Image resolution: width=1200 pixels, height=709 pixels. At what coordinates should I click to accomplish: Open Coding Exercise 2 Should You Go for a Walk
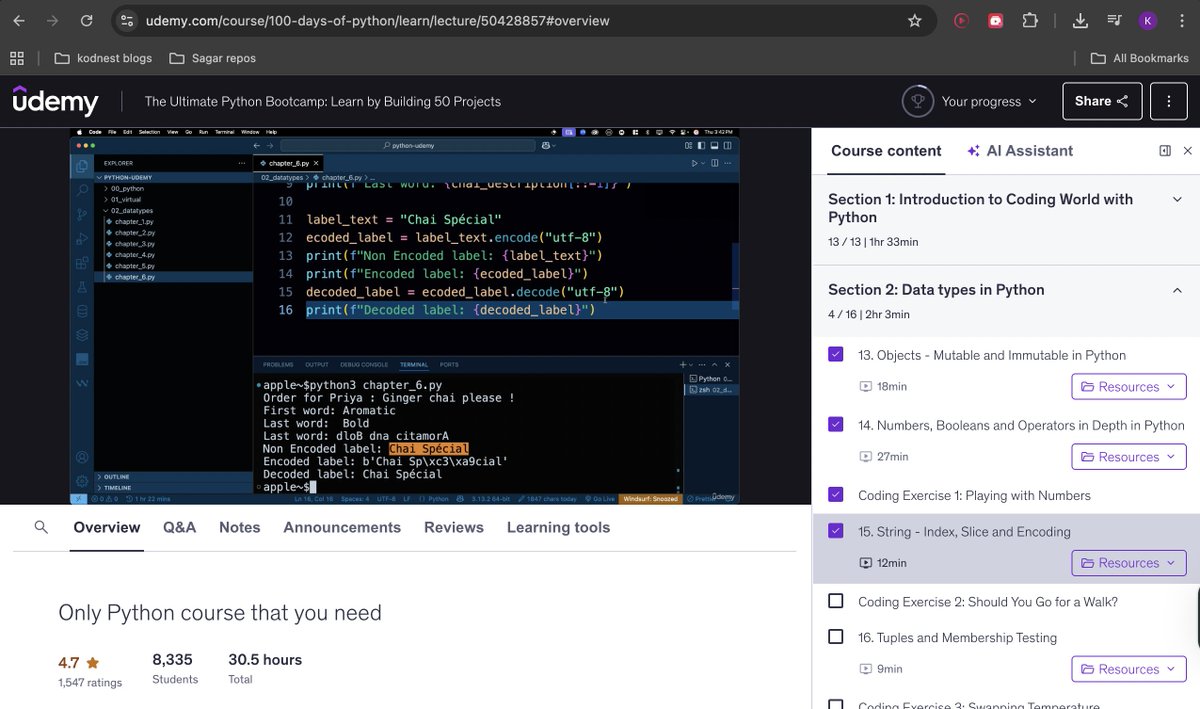(988, 602)
